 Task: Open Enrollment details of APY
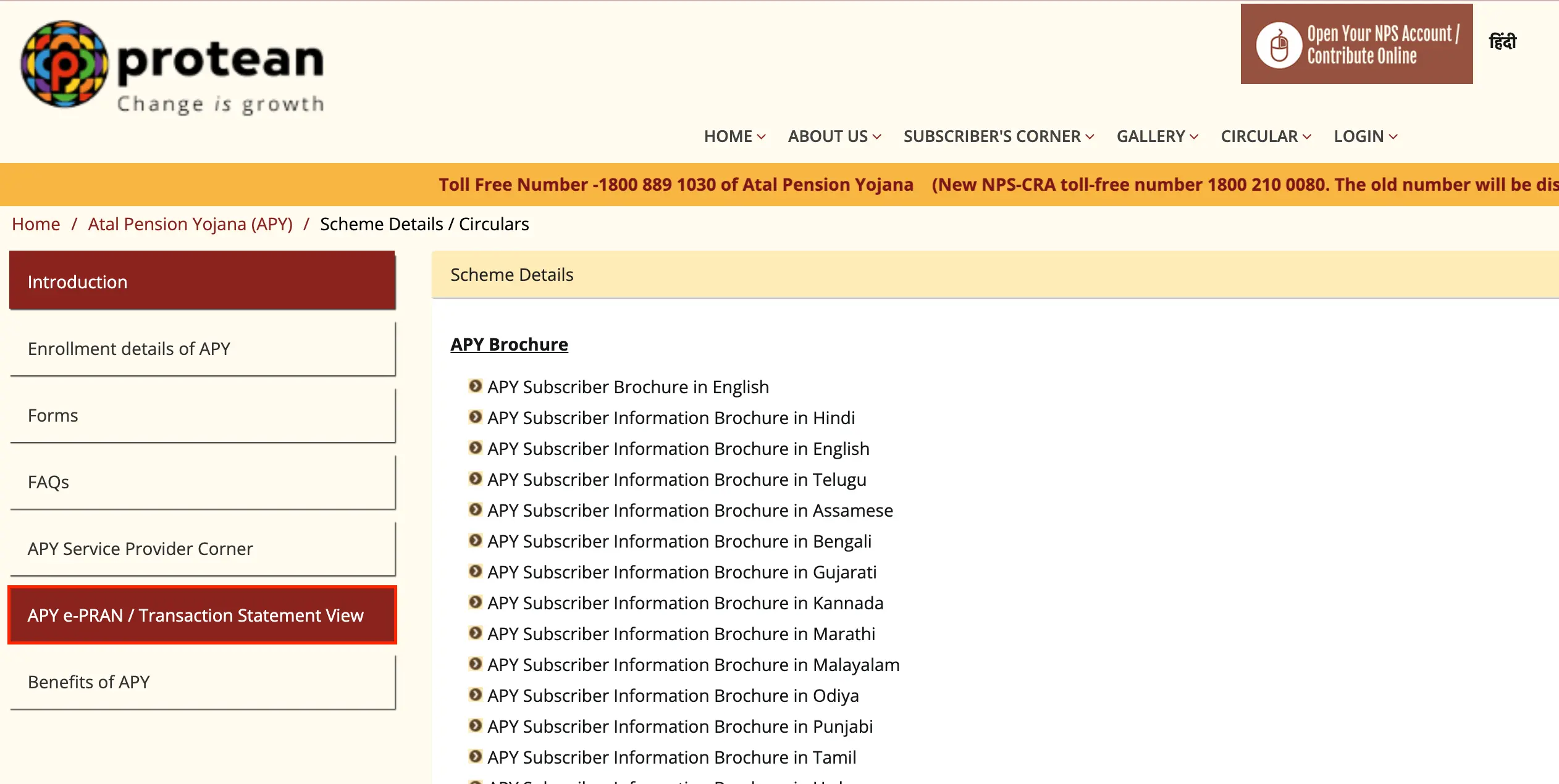click(202, 348)
